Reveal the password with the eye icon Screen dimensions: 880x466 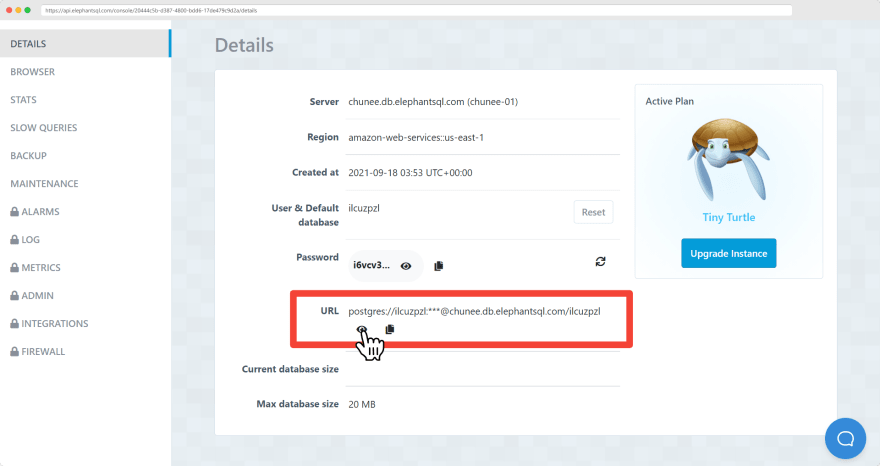[x=406, y=266]
